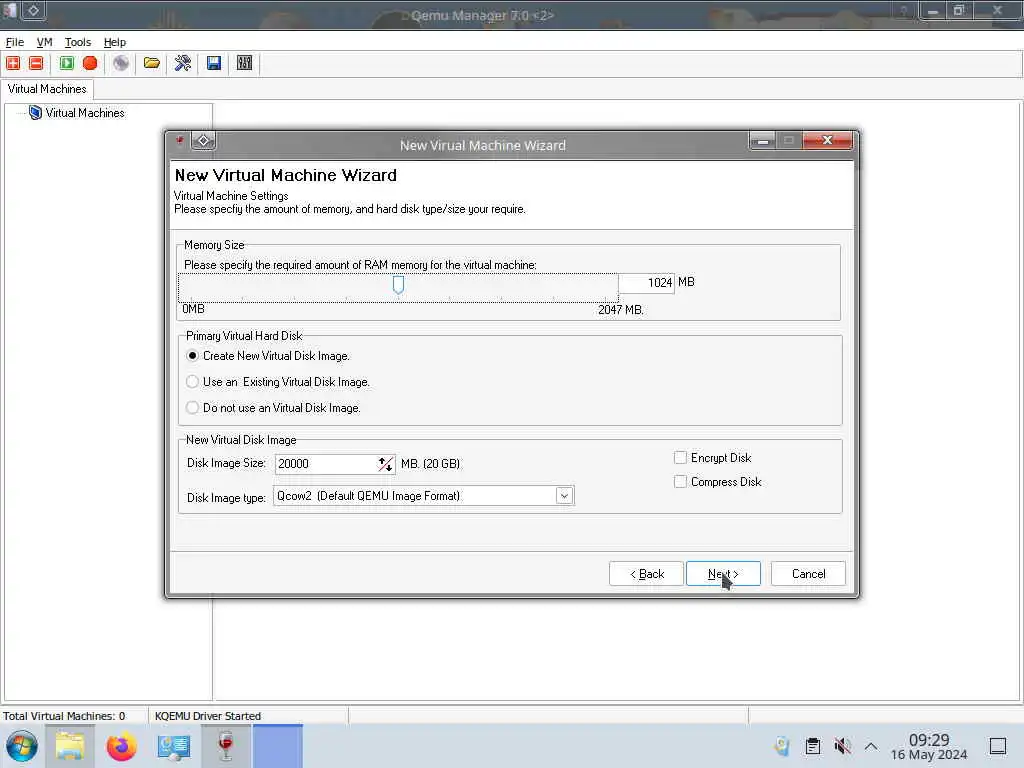
Task: Minimize the New Virtual Machine Wizard window
Action: point(762,140)
